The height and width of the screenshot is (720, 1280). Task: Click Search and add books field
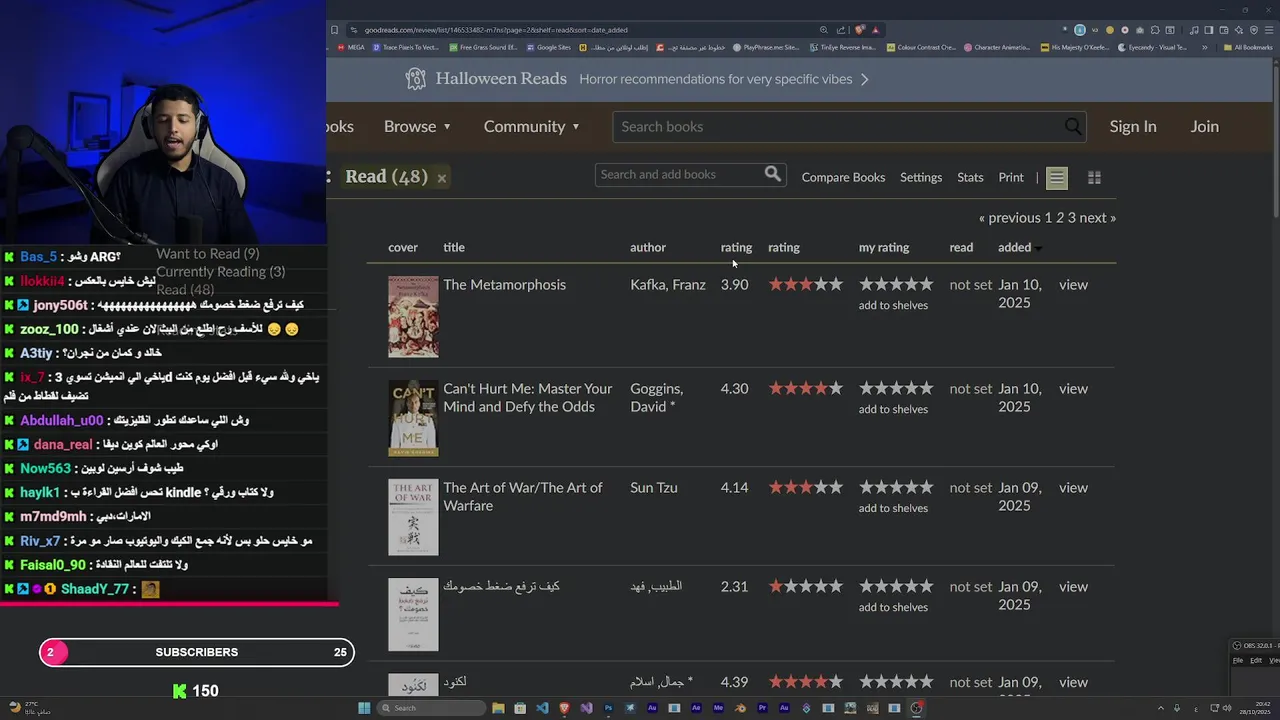[679, 174]
